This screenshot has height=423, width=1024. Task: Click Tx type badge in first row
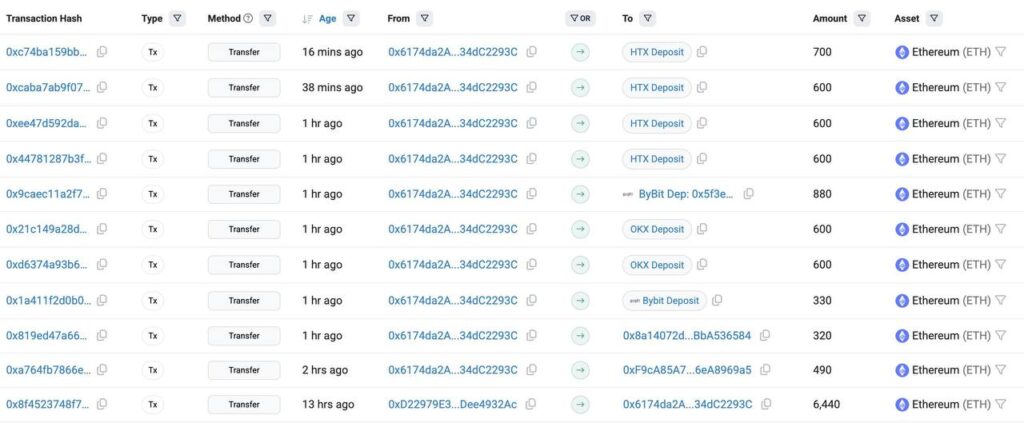click(x=153, y=52)
